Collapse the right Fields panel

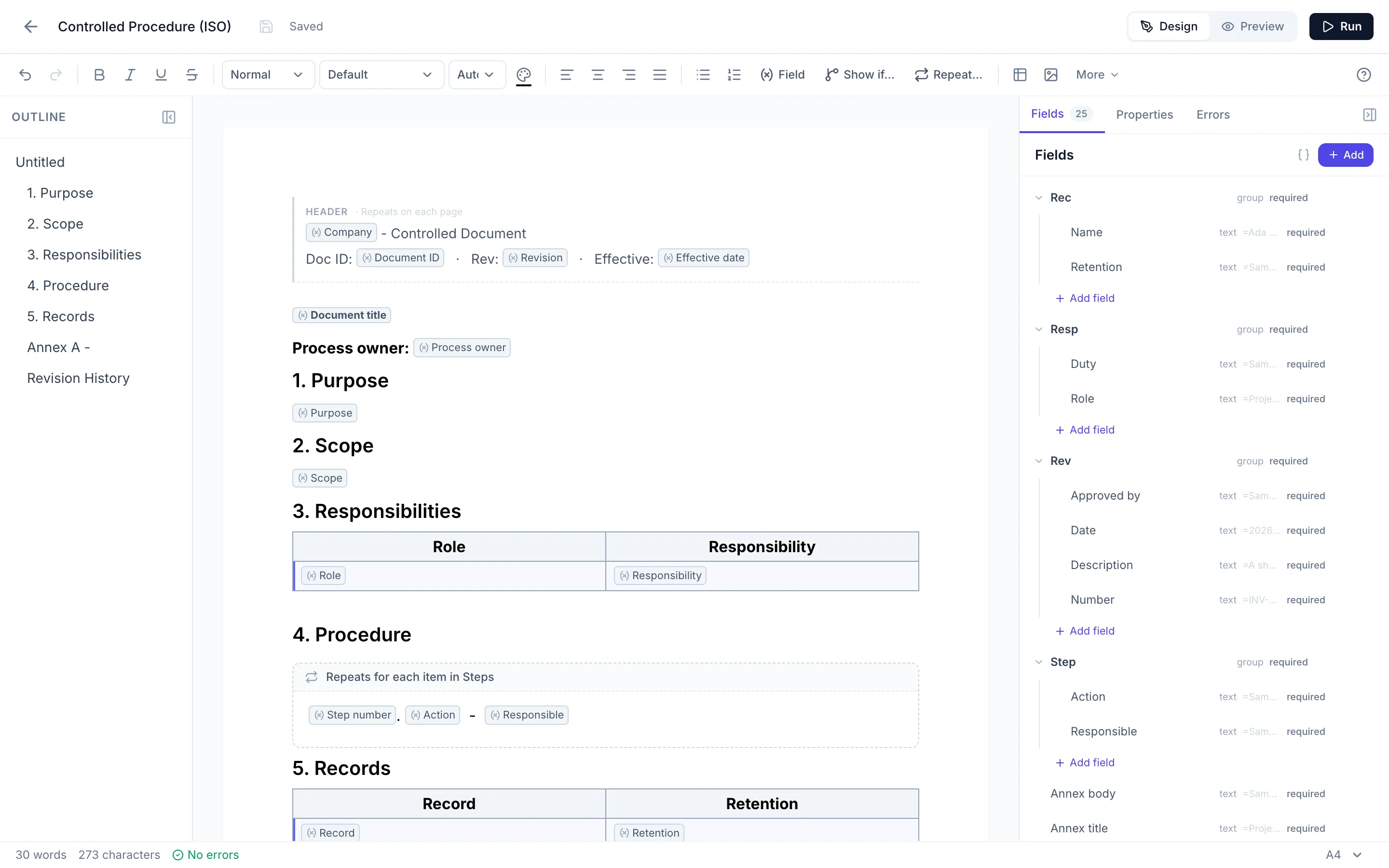[1370, 115]
